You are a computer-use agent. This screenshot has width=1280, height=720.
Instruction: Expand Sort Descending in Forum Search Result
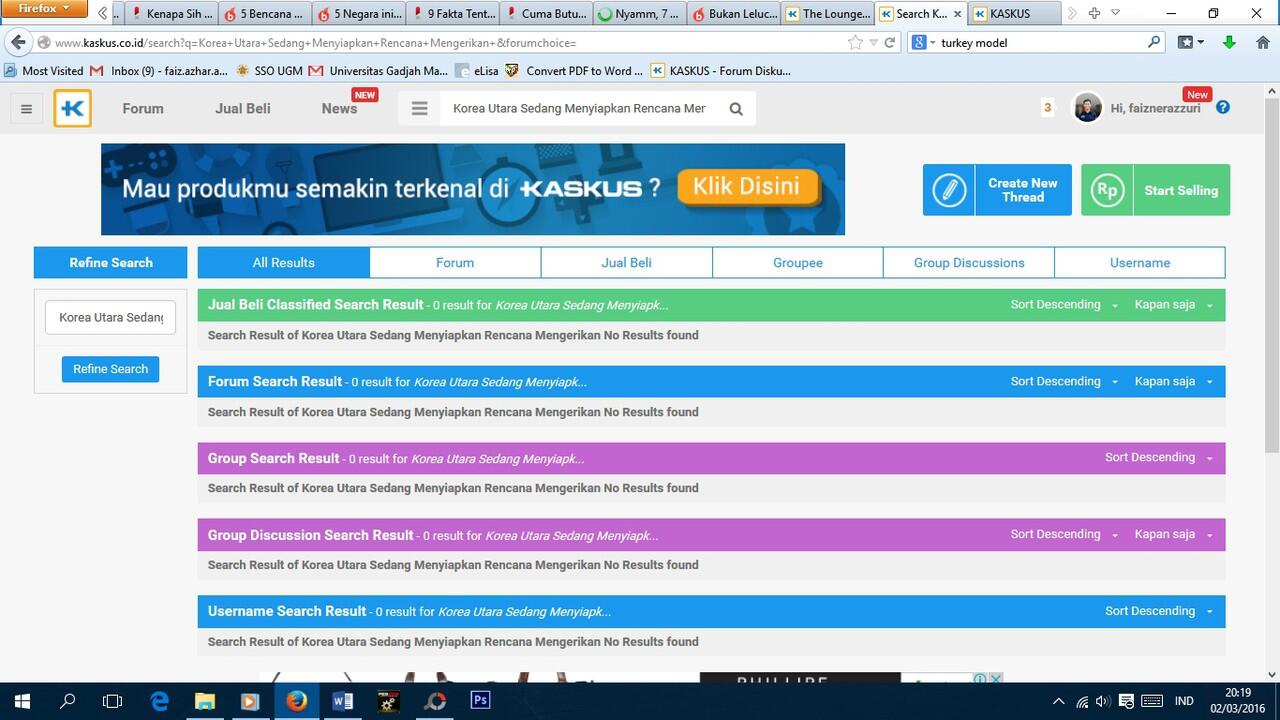coord(1064,381)
